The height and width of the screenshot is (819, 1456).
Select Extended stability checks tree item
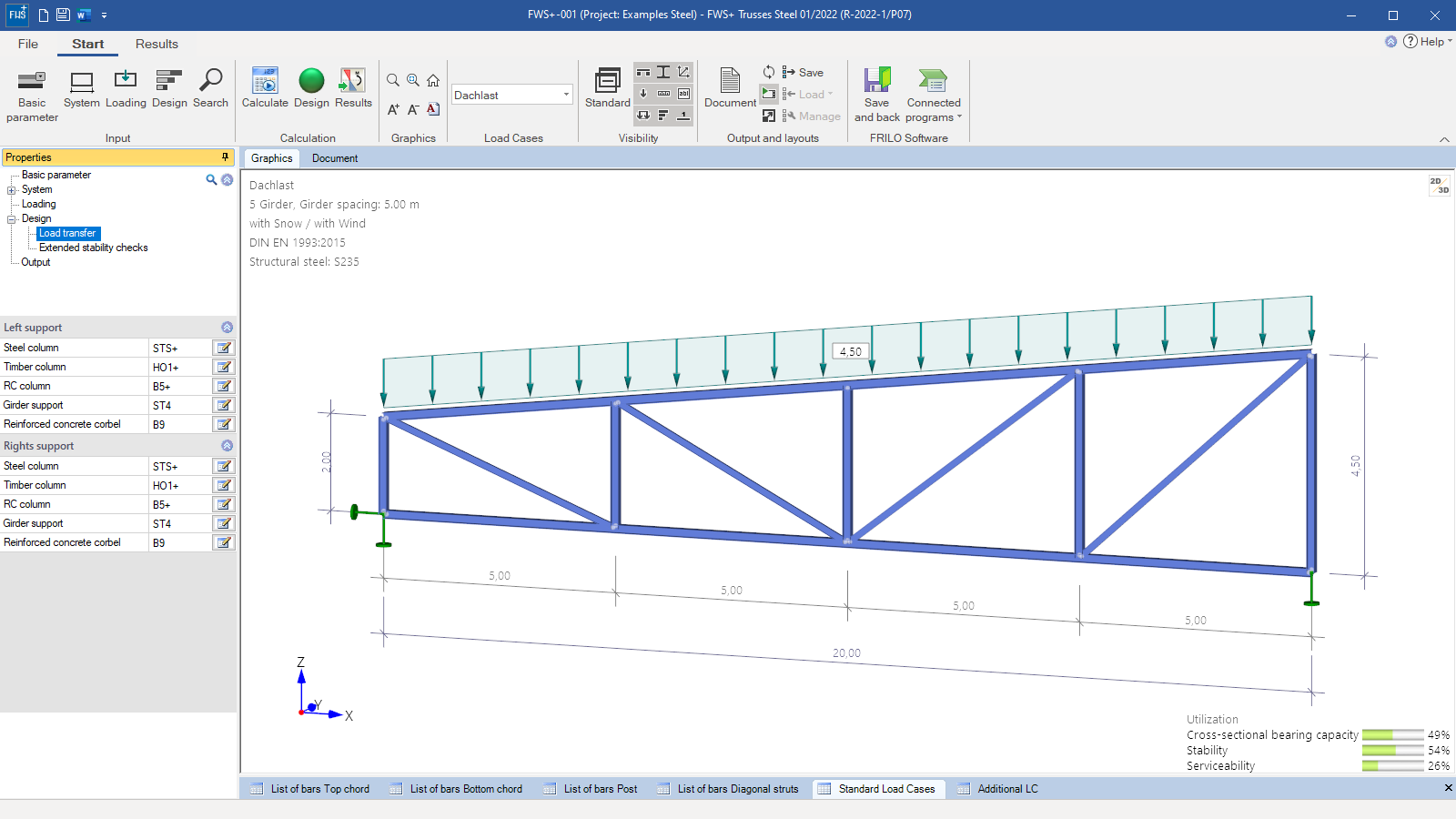pyautogui.click(x=93, y=248)
